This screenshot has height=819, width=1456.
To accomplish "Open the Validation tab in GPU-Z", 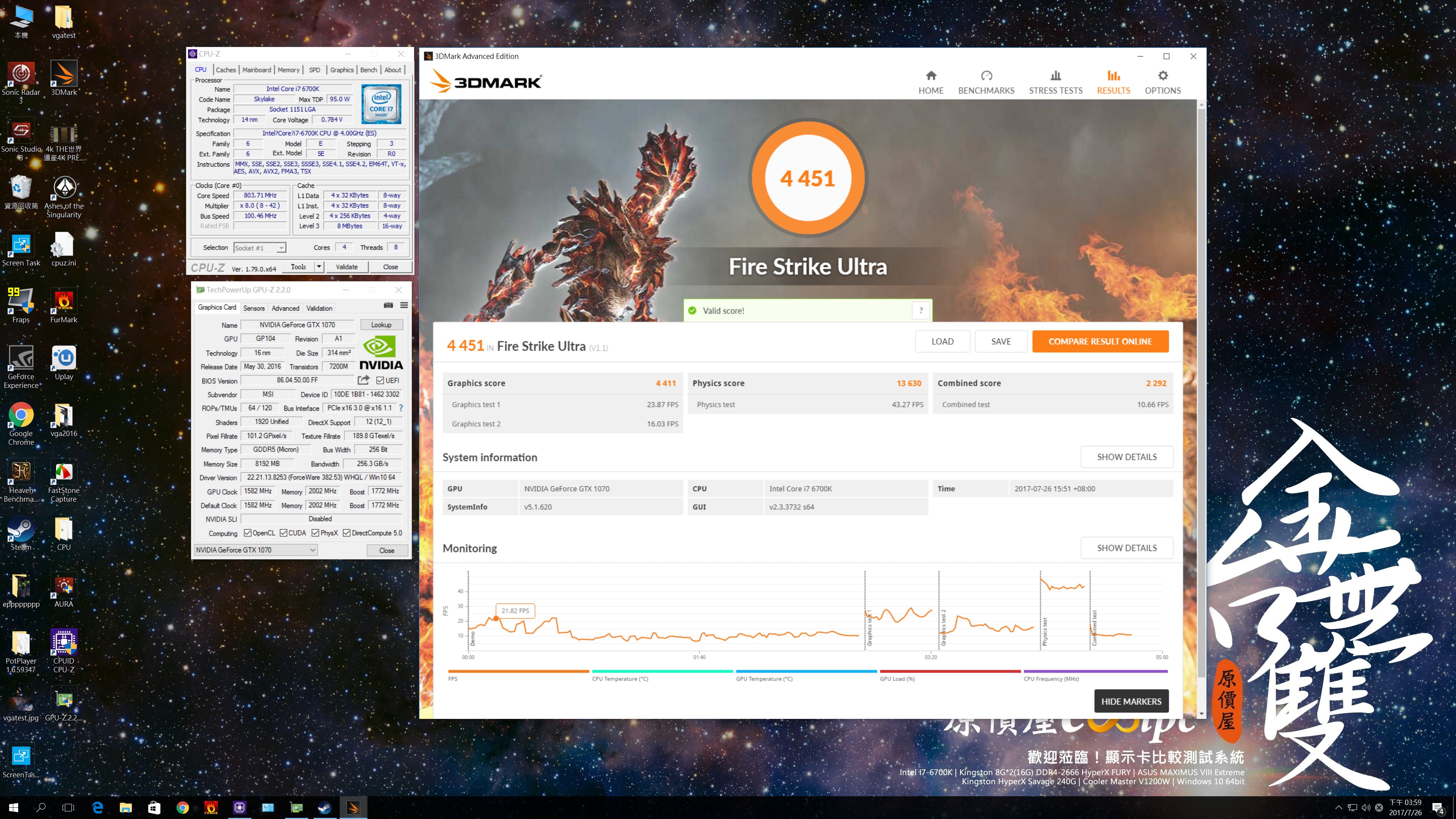I will click(x=319, y=308).
